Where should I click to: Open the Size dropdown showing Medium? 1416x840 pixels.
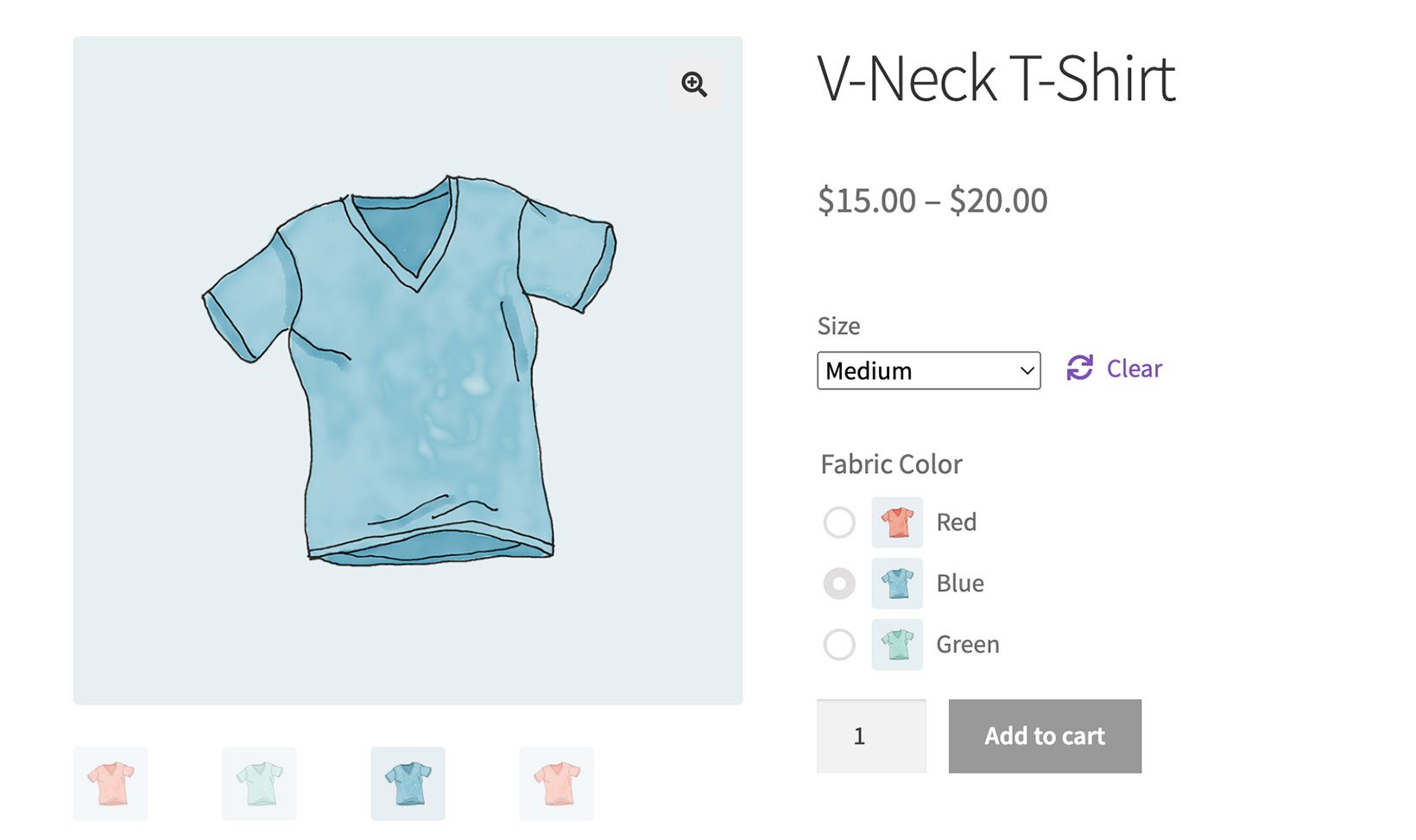click(x=915, y=370)
